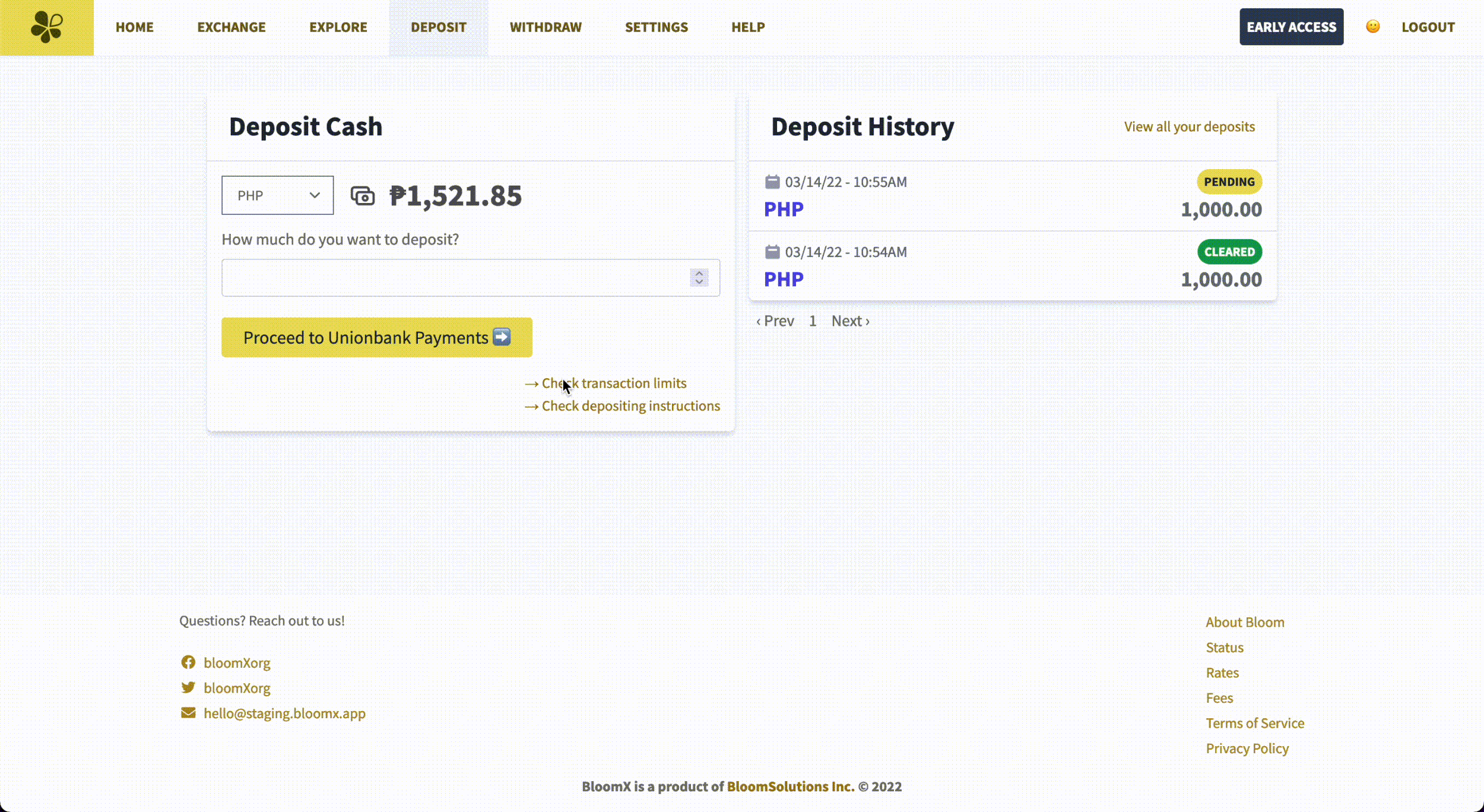The width and height of the screenshot is (1484, 812).
Task: Click calendar icon on cleared deposit
Action: (x=772, y=252)
